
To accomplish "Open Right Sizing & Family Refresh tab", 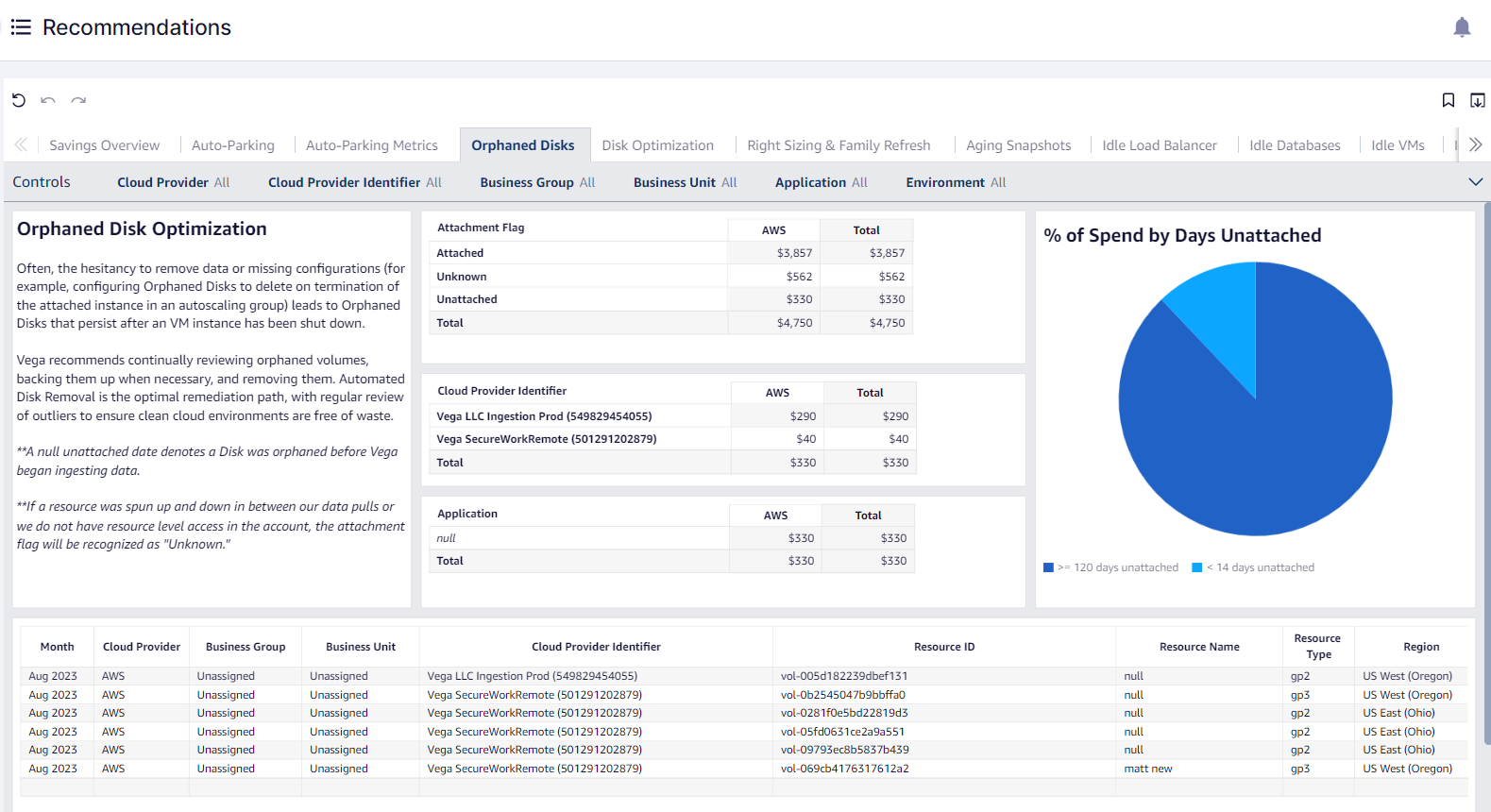I will [839, 145].
